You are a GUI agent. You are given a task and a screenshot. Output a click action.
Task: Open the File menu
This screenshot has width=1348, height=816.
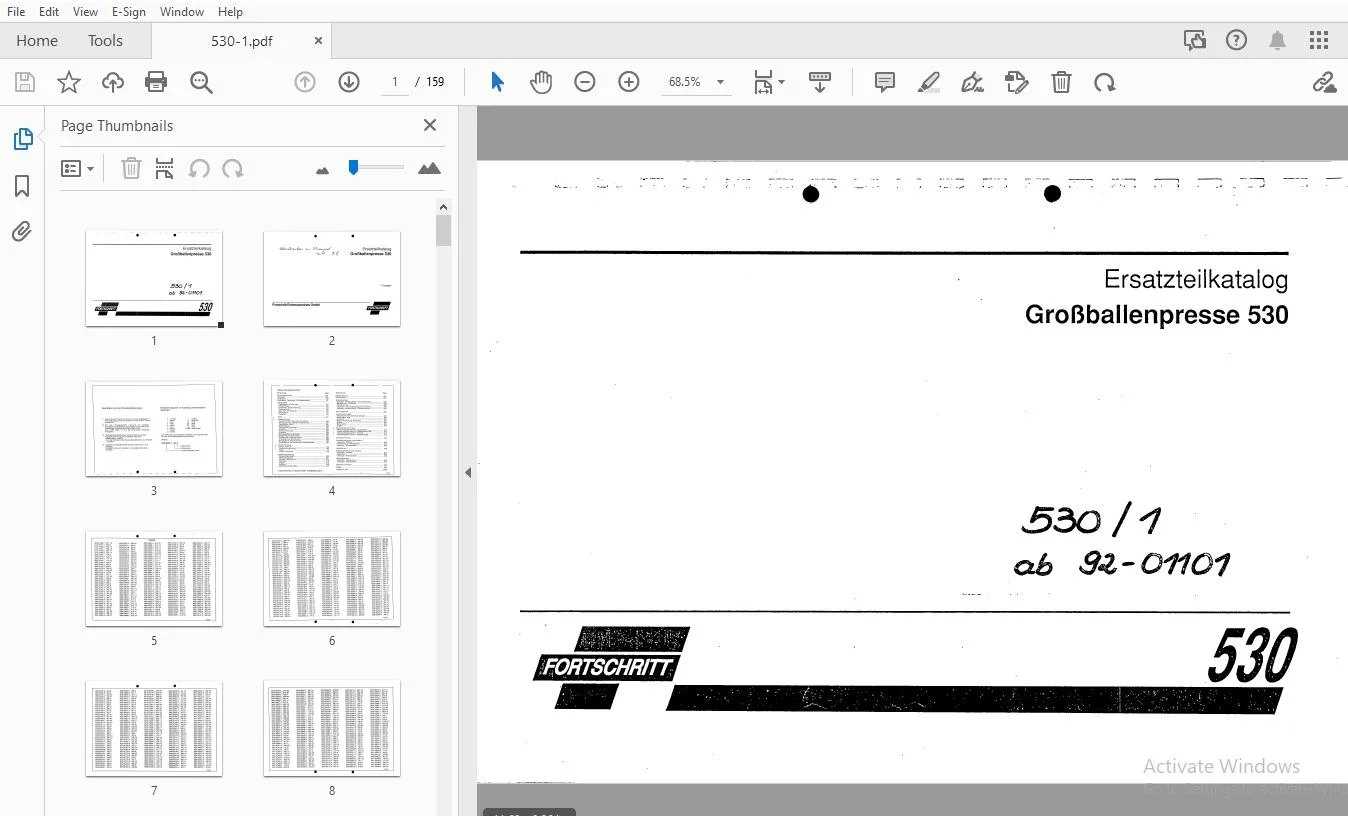(16, 11)
